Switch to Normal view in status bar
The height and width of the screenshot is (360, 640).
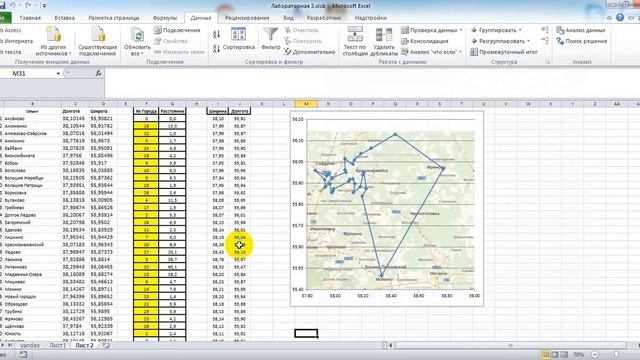[x=545, y=355]
